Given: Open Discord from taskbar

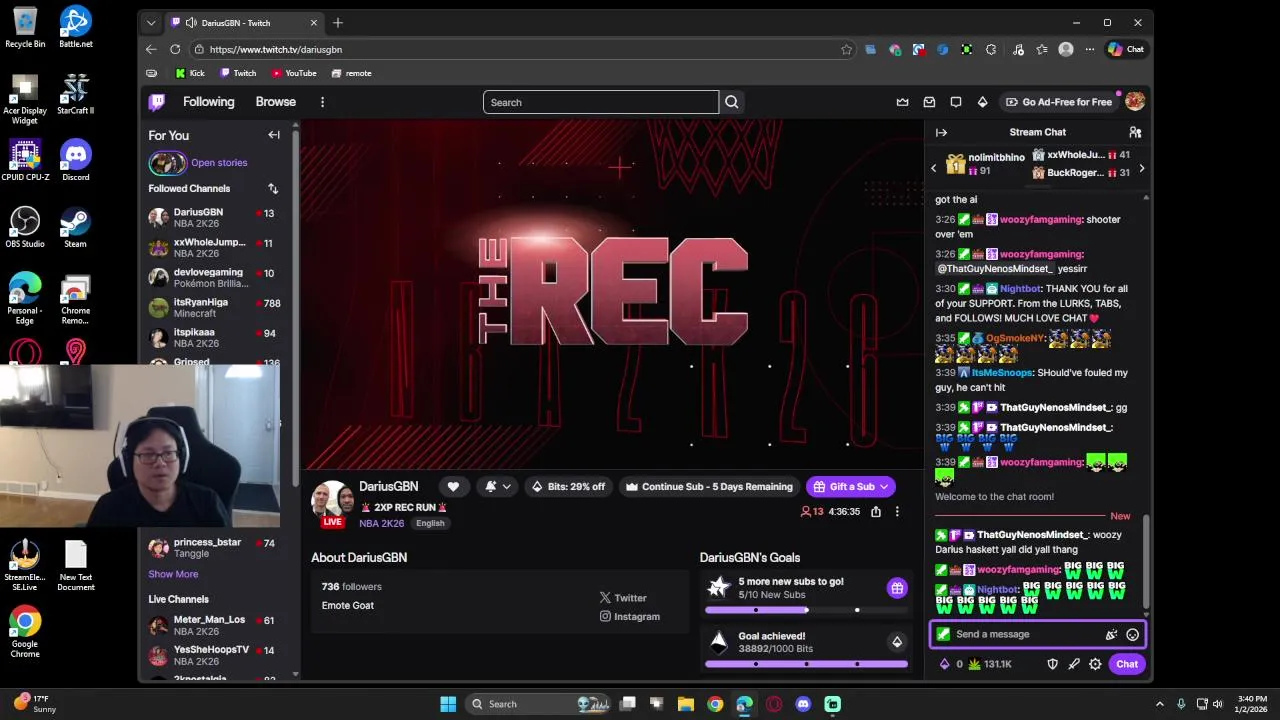Looking at the screenshot, I should pos(803,704).
